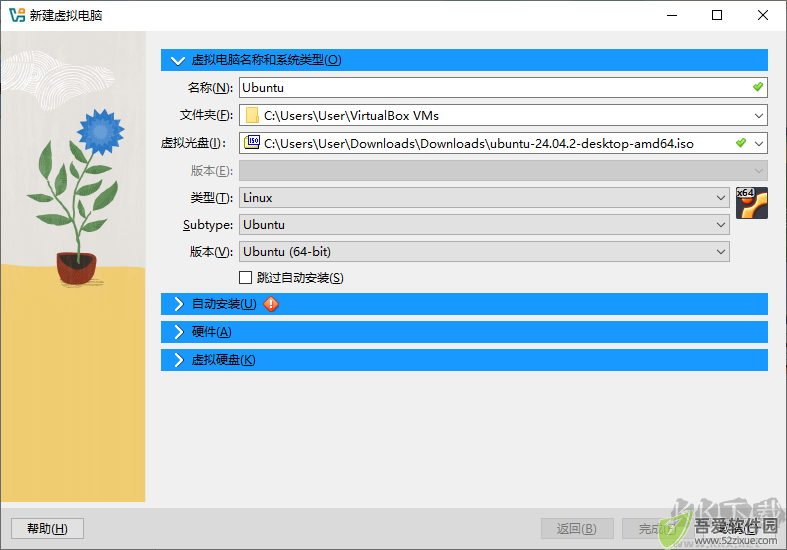Click the red warning icon on unattended install
Image resolution: width=787 pixels, height=550 pixels.
click(271, 304)
